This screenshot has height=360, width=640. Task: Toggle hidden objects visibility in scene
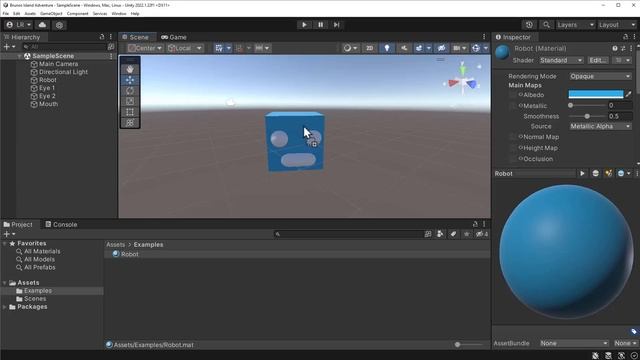[441, 48]
